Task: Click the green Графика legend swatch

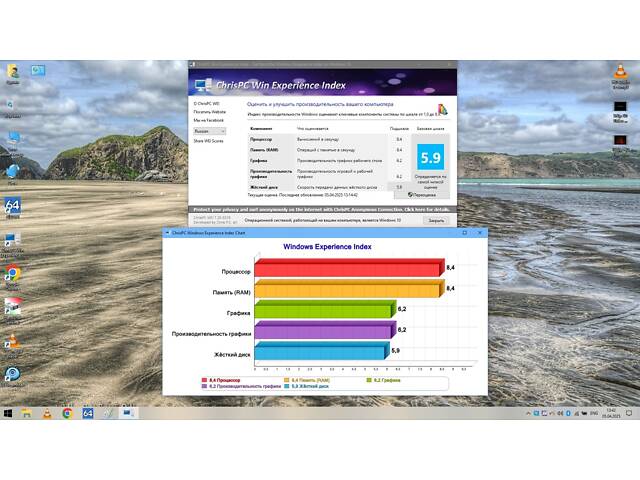Action: [x=369, y=380]
